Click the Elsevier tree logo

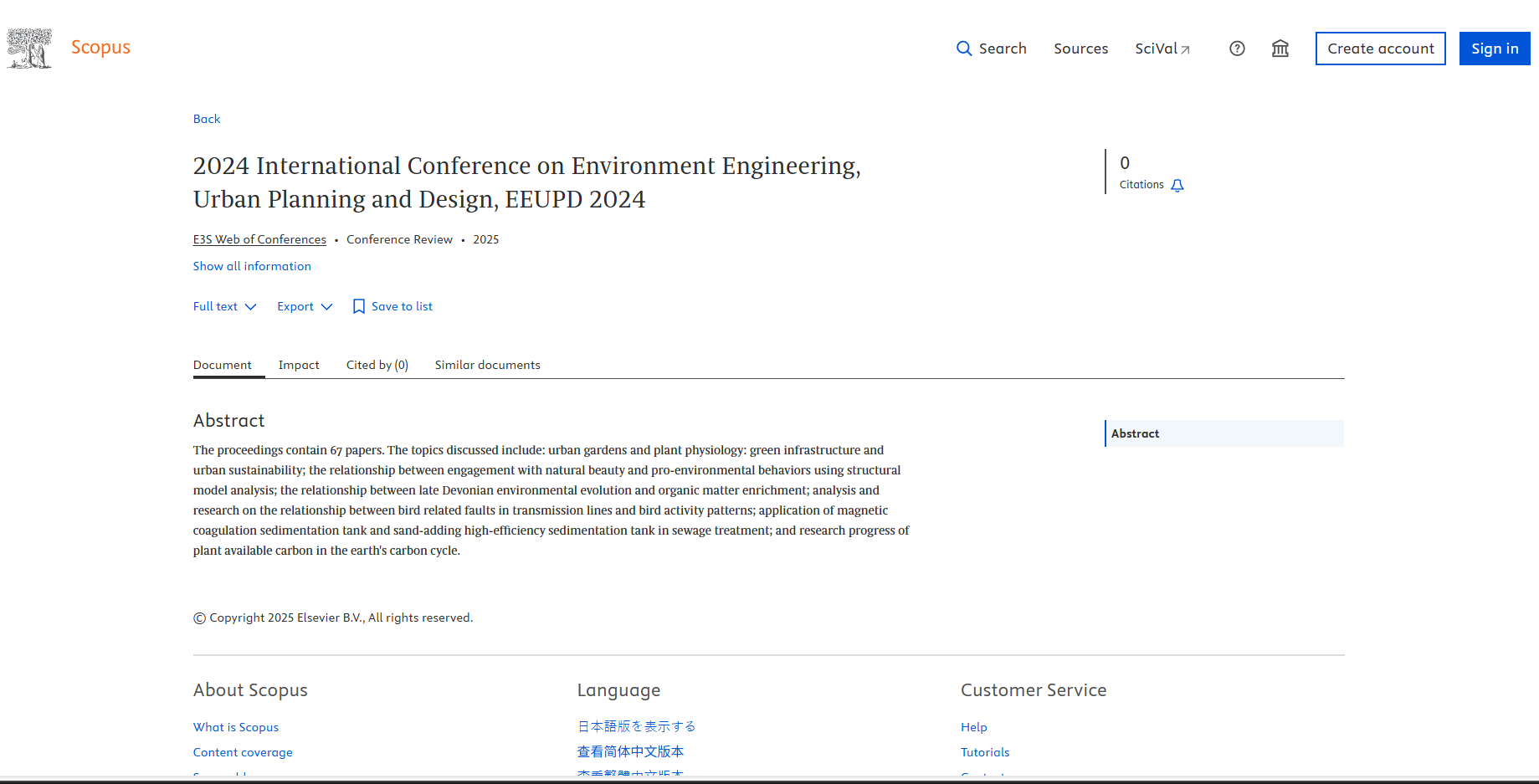[29, 49]
